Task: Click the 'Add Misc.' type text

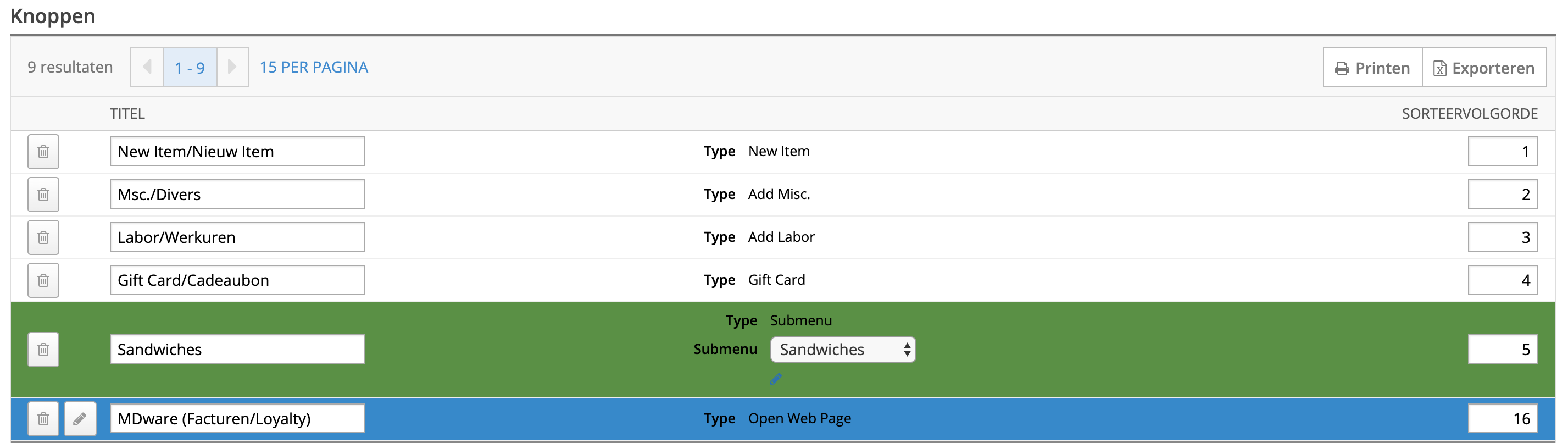Action: pyautogui.click(x=779, y=194)
